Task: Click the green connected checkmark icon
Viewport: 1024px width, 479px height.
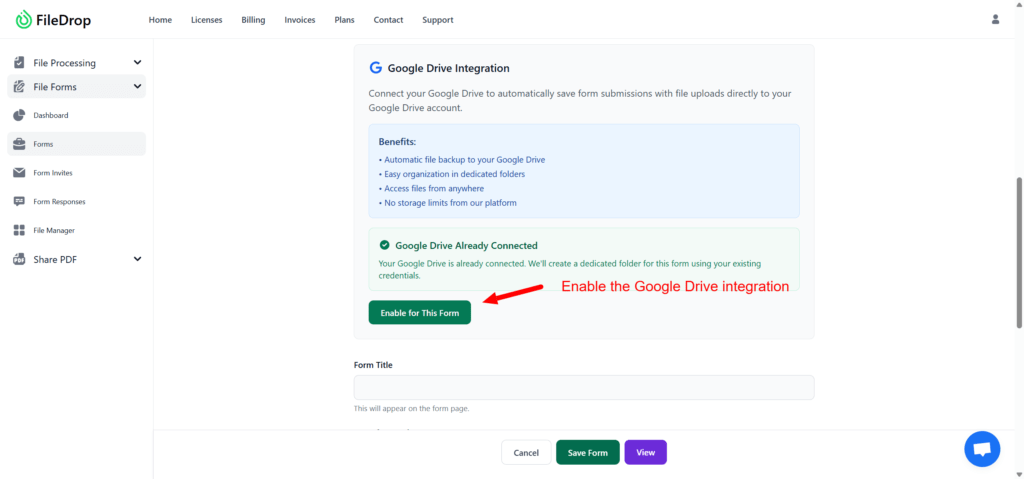Action: pos(385,246)
